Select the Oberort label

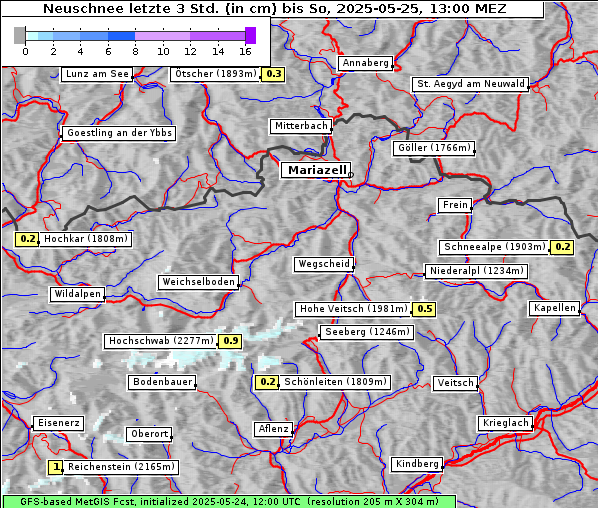(149, 434)
